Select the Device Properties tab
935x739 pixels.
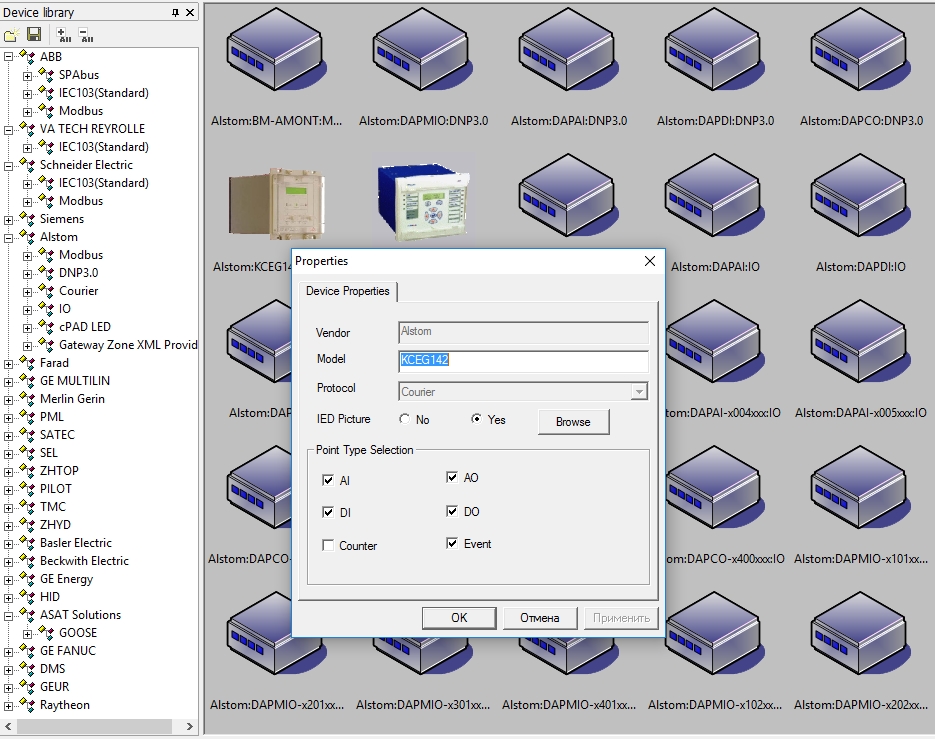[x=347, y=291]
